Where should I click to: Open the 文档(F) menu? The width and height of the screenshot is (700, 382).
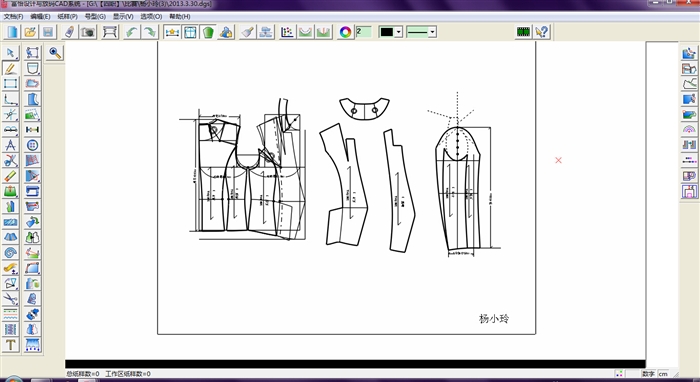coord(13,17)
